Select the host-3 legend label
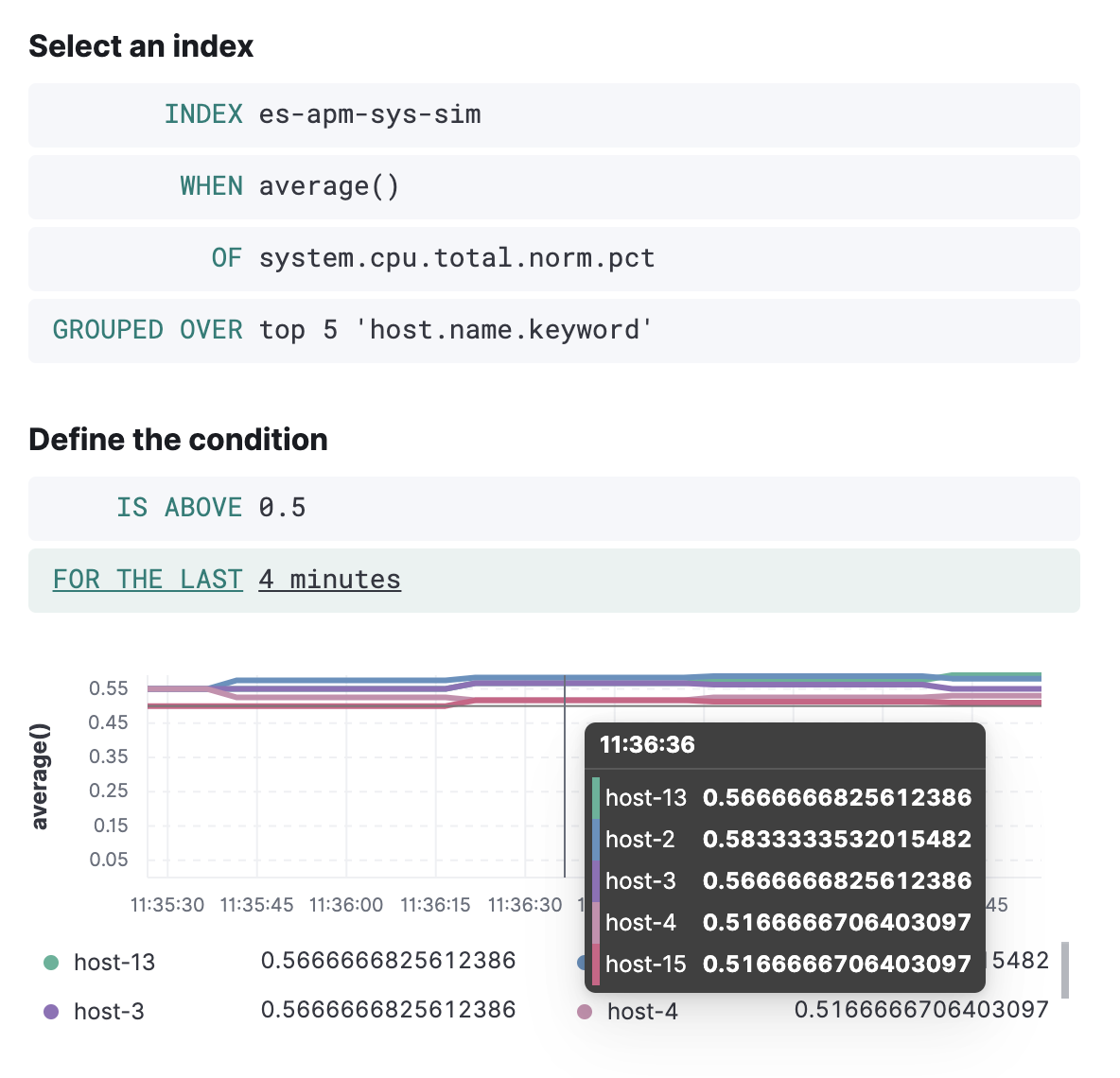The image size is (1120, 1078). click(110, 1011)
